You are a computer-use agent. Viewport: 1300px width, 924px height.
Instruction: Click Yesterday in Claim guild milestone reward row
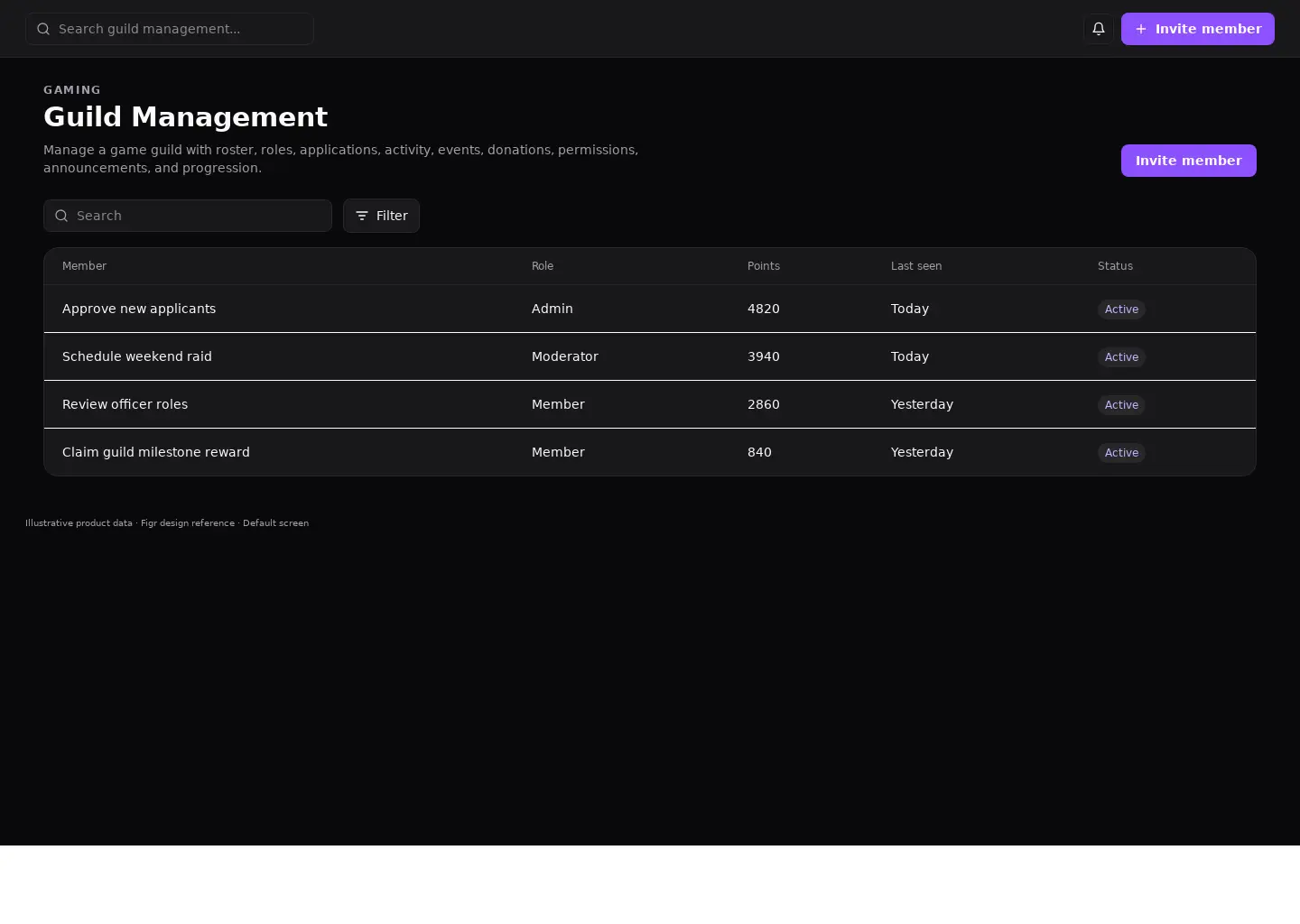tap(922, 452)
